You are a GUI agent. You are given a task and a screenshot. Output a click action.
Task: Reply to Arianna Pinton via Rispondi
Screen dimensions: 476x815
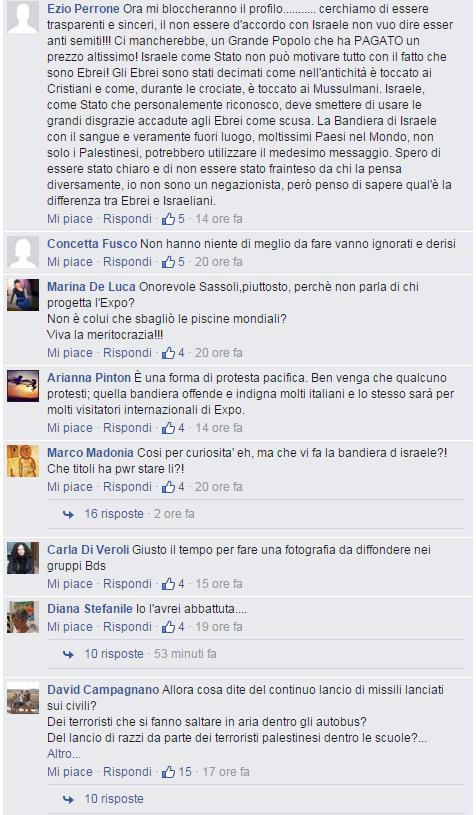click(x=127, y=428)
